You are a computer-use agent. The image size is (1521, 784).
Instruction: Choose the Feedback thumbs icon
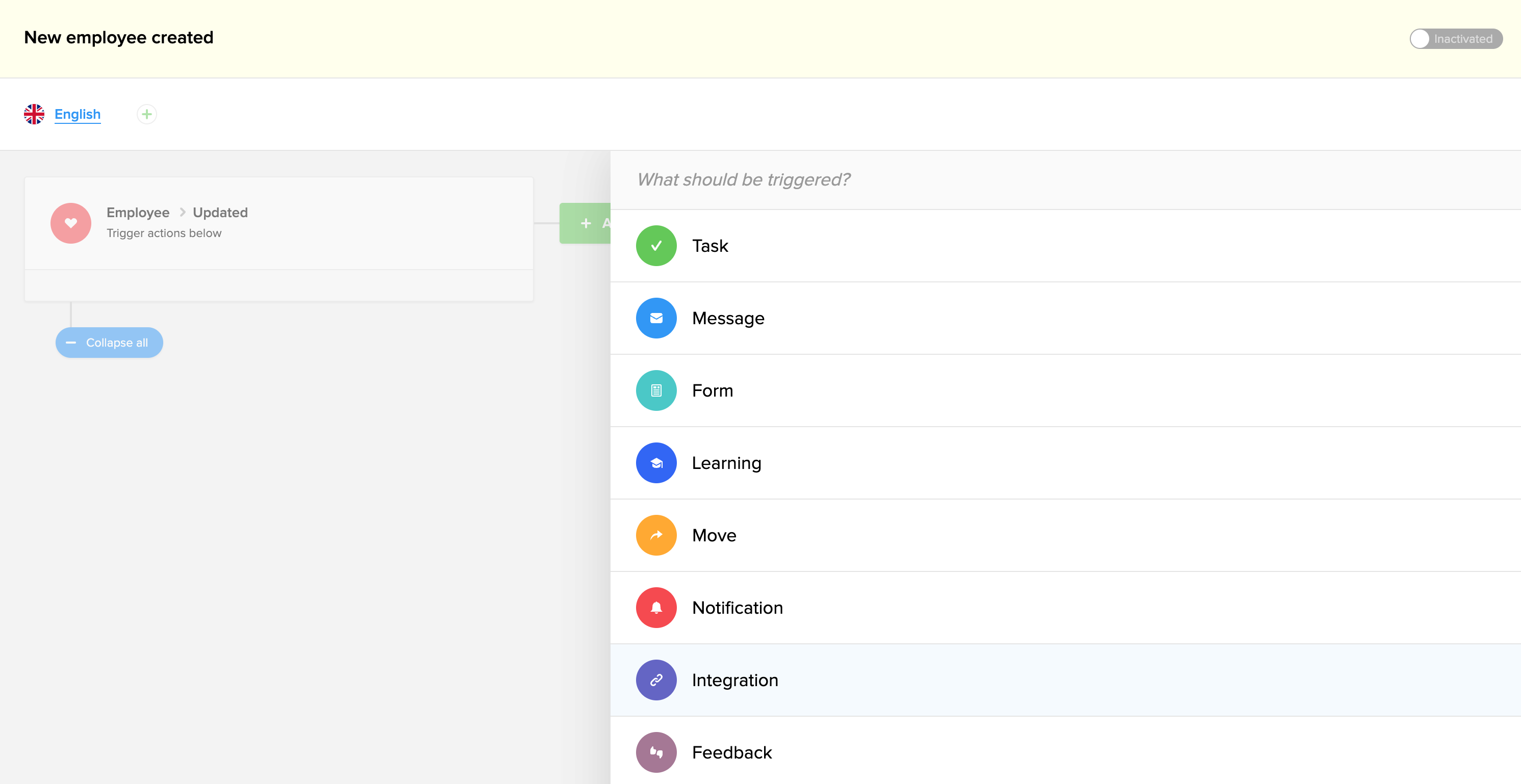pos(656,753)
